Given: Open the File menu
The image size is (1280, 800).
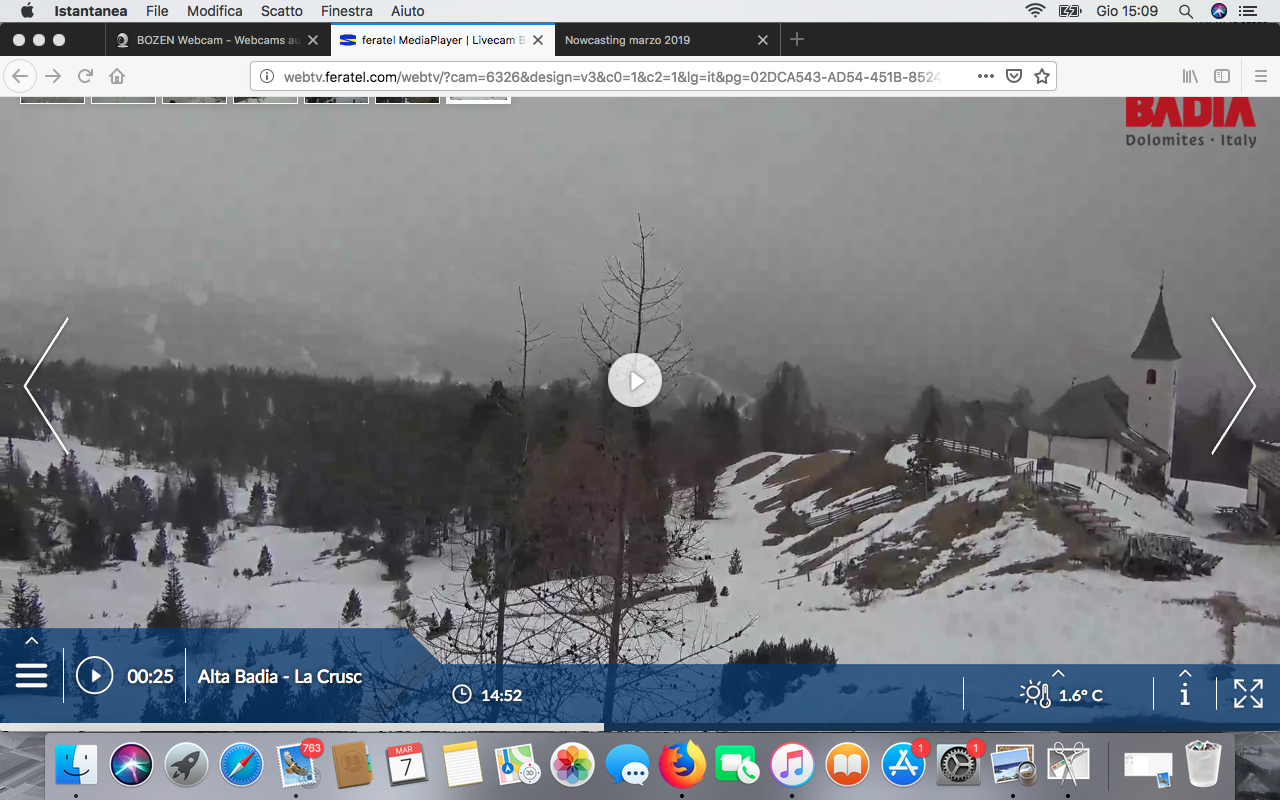Looking at the screenshot, I should (157, 11).
